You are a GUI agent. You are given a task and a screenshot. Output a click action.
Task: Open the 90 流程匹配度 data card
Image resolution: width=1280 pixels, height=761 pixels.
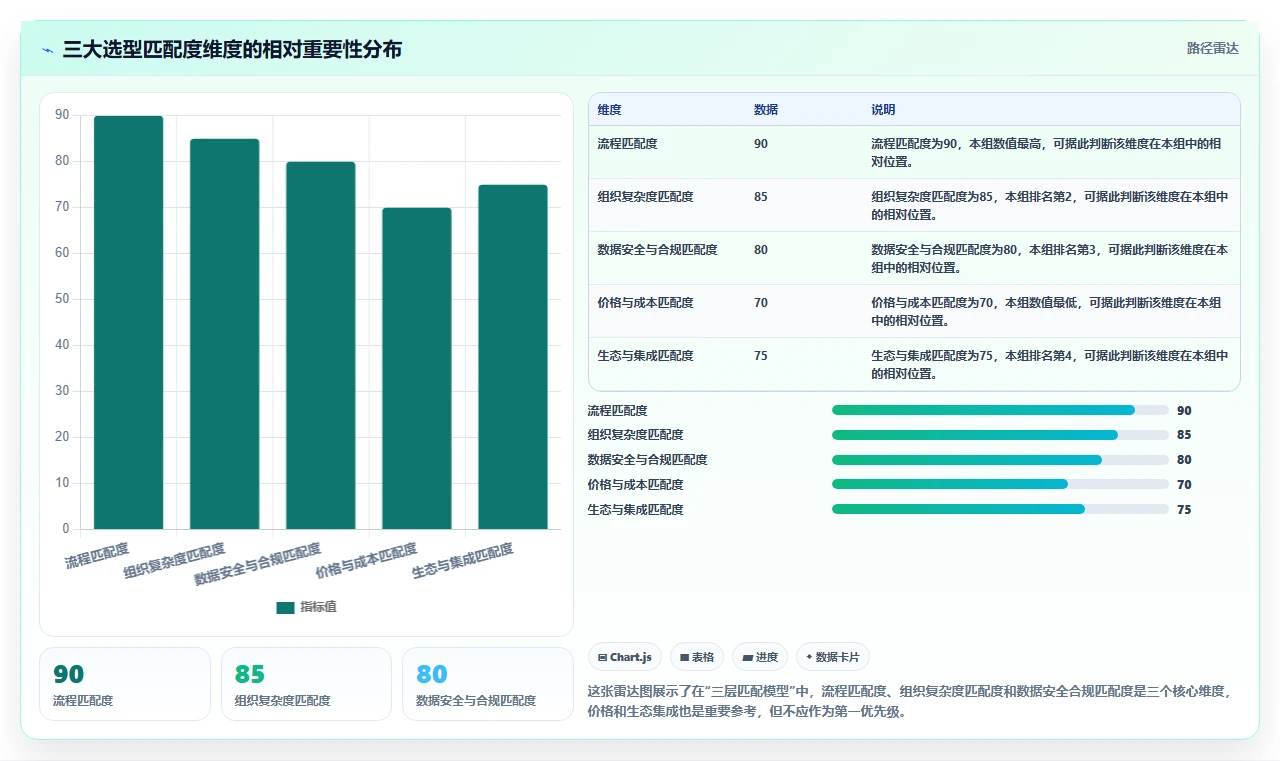click(x=125, y=684)
